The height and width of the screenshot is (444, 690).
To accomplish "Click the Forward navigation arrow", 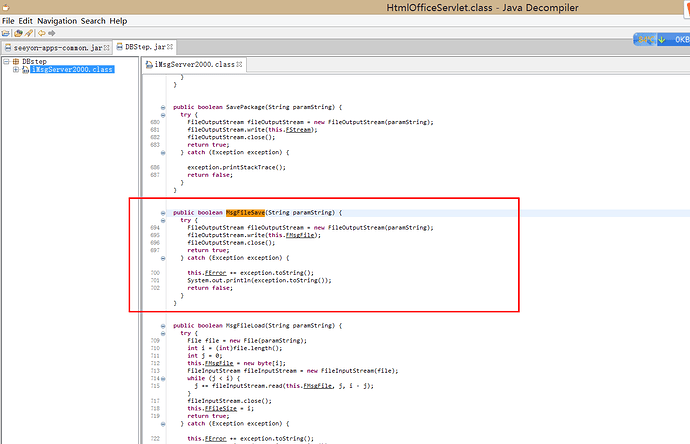I will click(x=54, y=33).
